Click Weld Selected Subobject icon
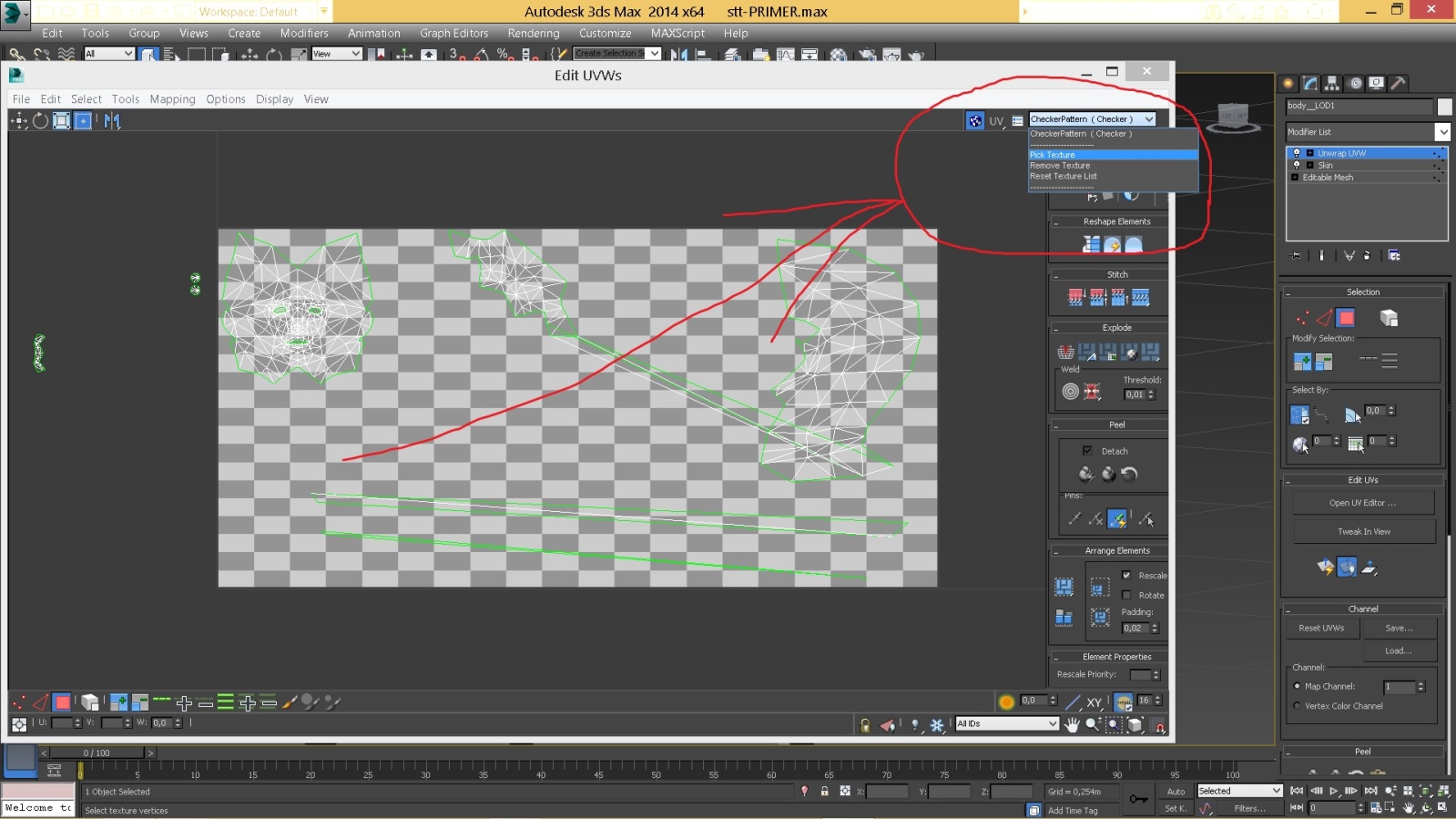1456x819 pixels. 1093,392
